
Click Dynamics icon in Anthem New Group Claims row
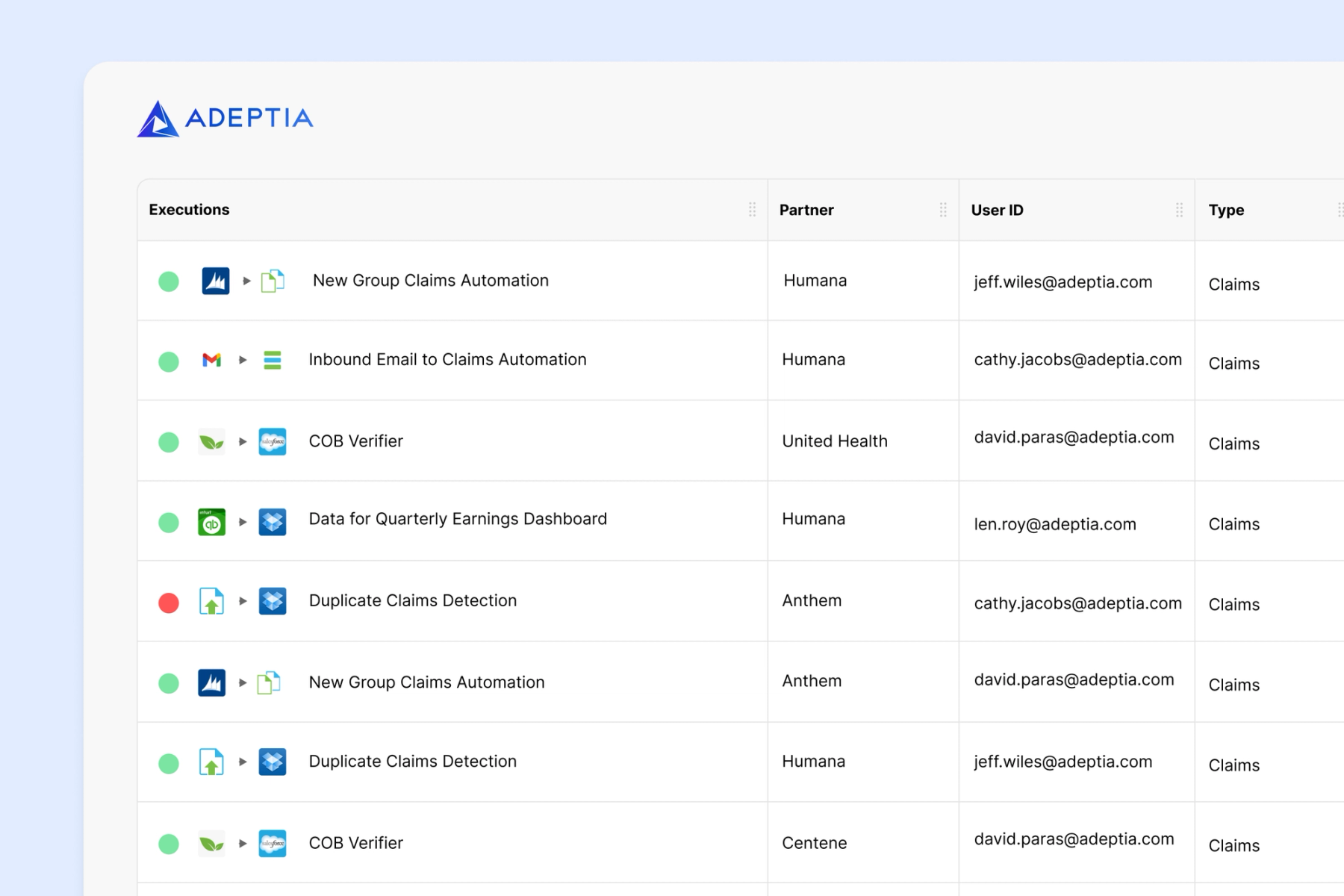pyautogui.click(x=212, y=682)
